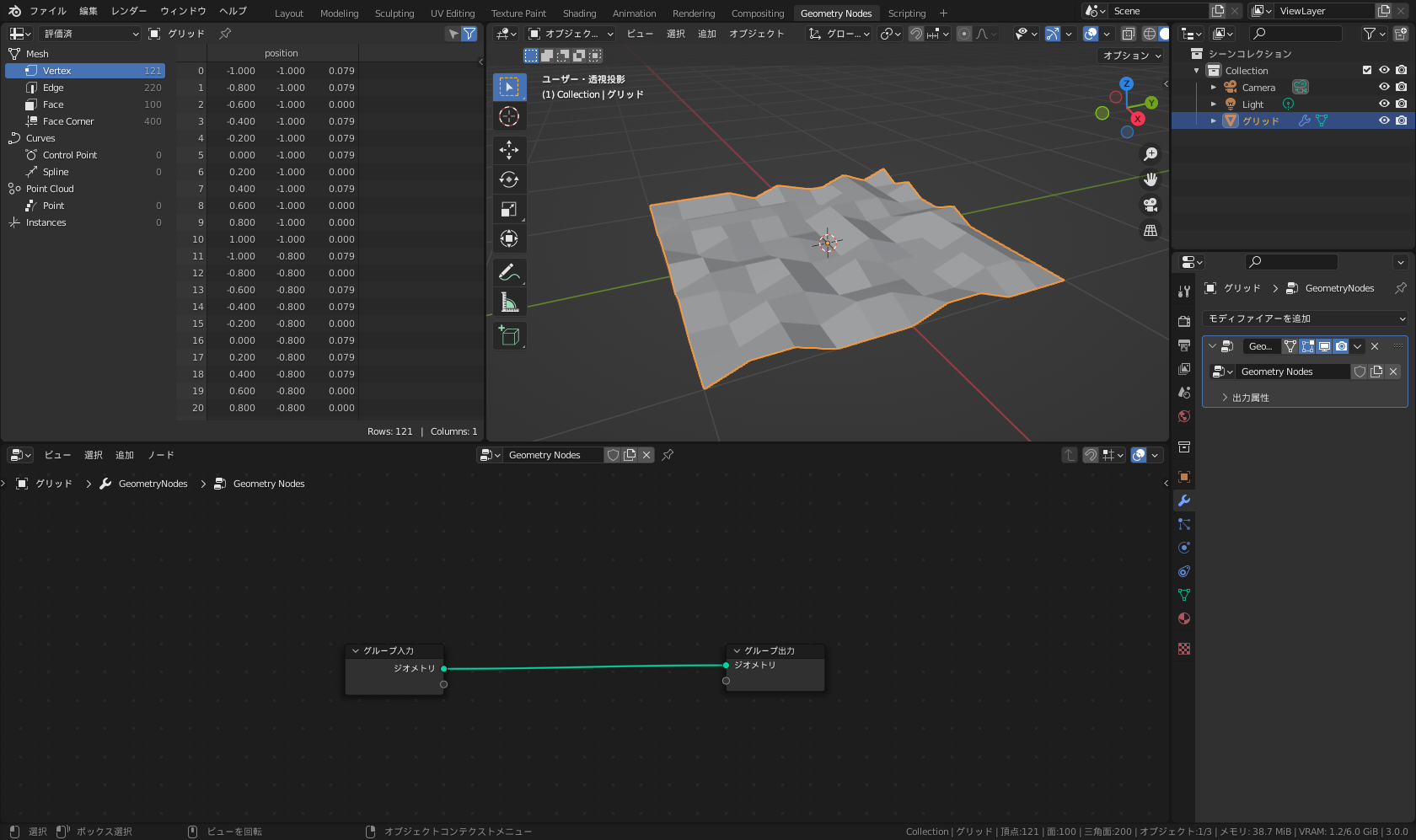Click the Add Cube tool icon

(509, 335)
